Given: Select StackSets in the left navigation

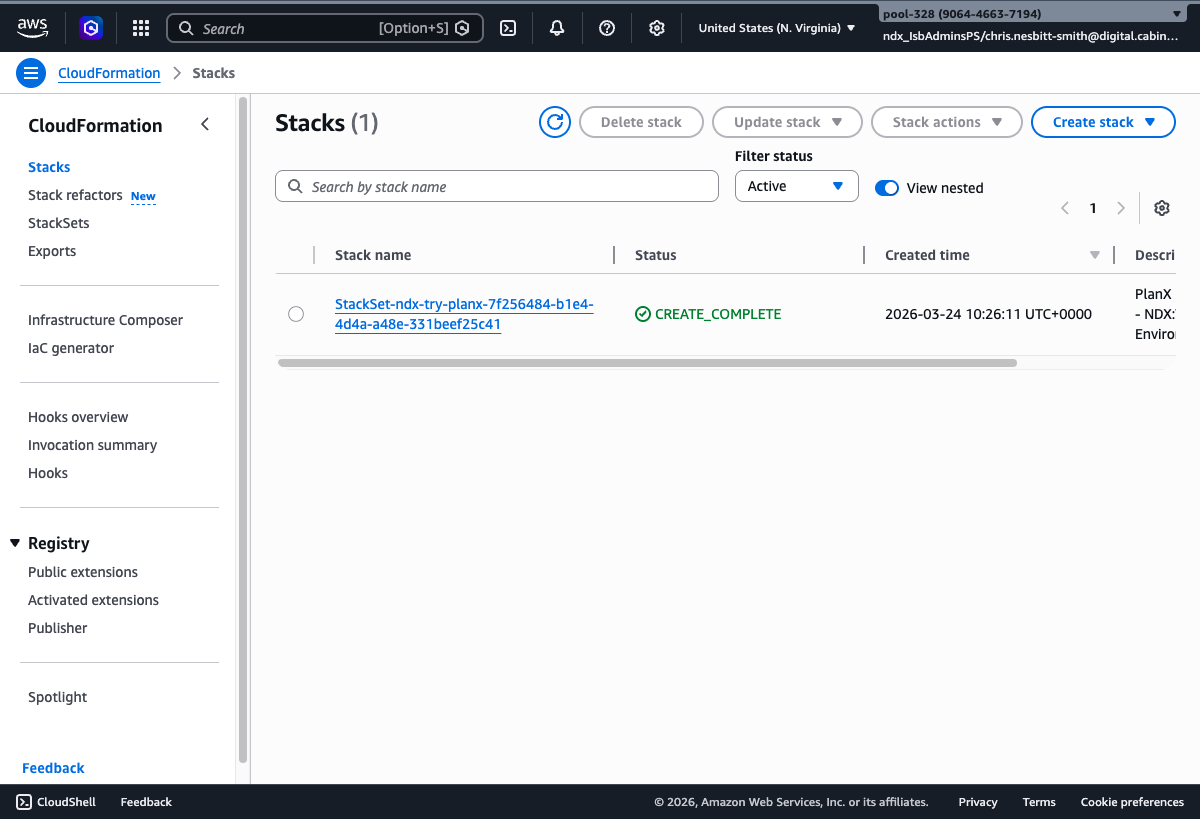Looking at the screenshot, I should click(x=58, y=222).
